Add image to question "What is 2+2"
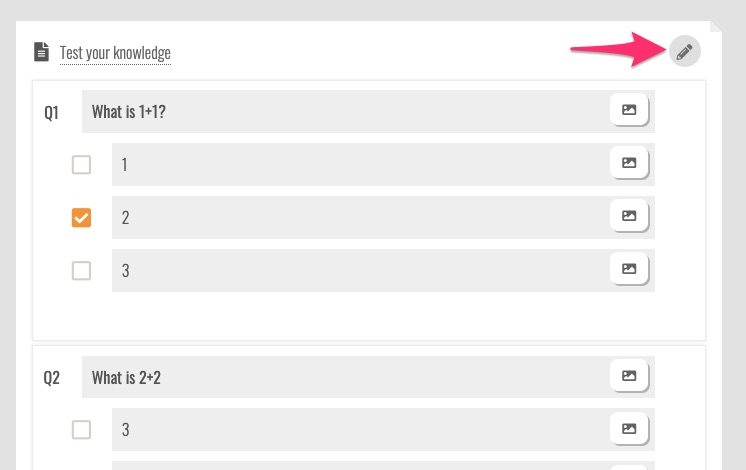The width and height of the screenshot is (746, 470). 629,377
